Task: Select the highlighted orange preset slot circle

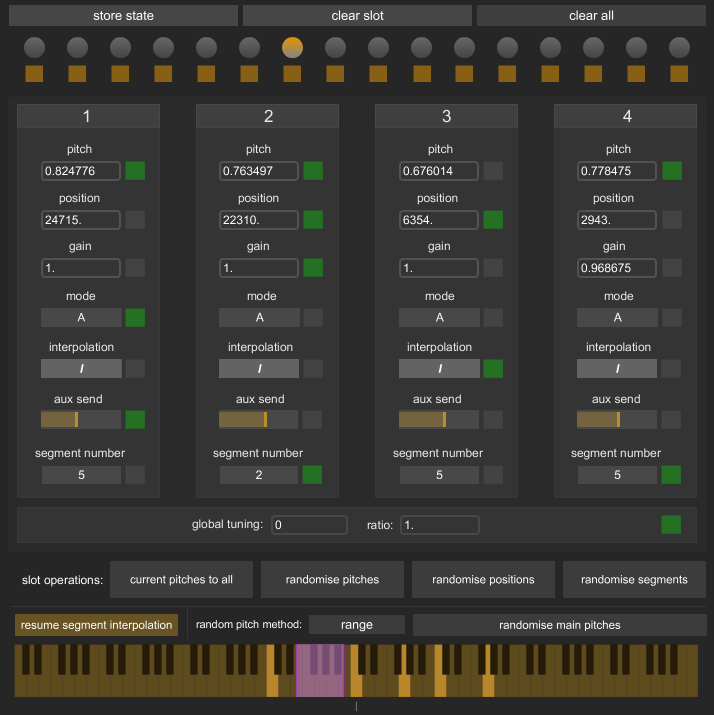Action: [292, 47]
